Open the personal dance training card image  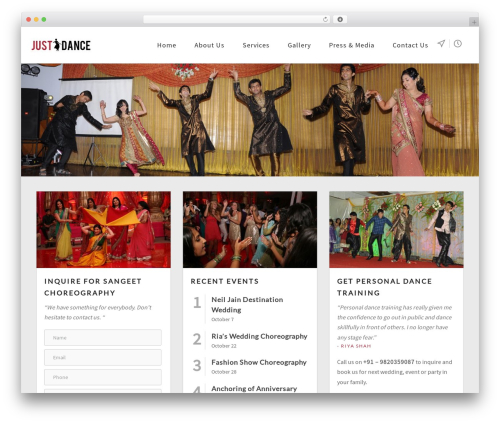point(396,229)
